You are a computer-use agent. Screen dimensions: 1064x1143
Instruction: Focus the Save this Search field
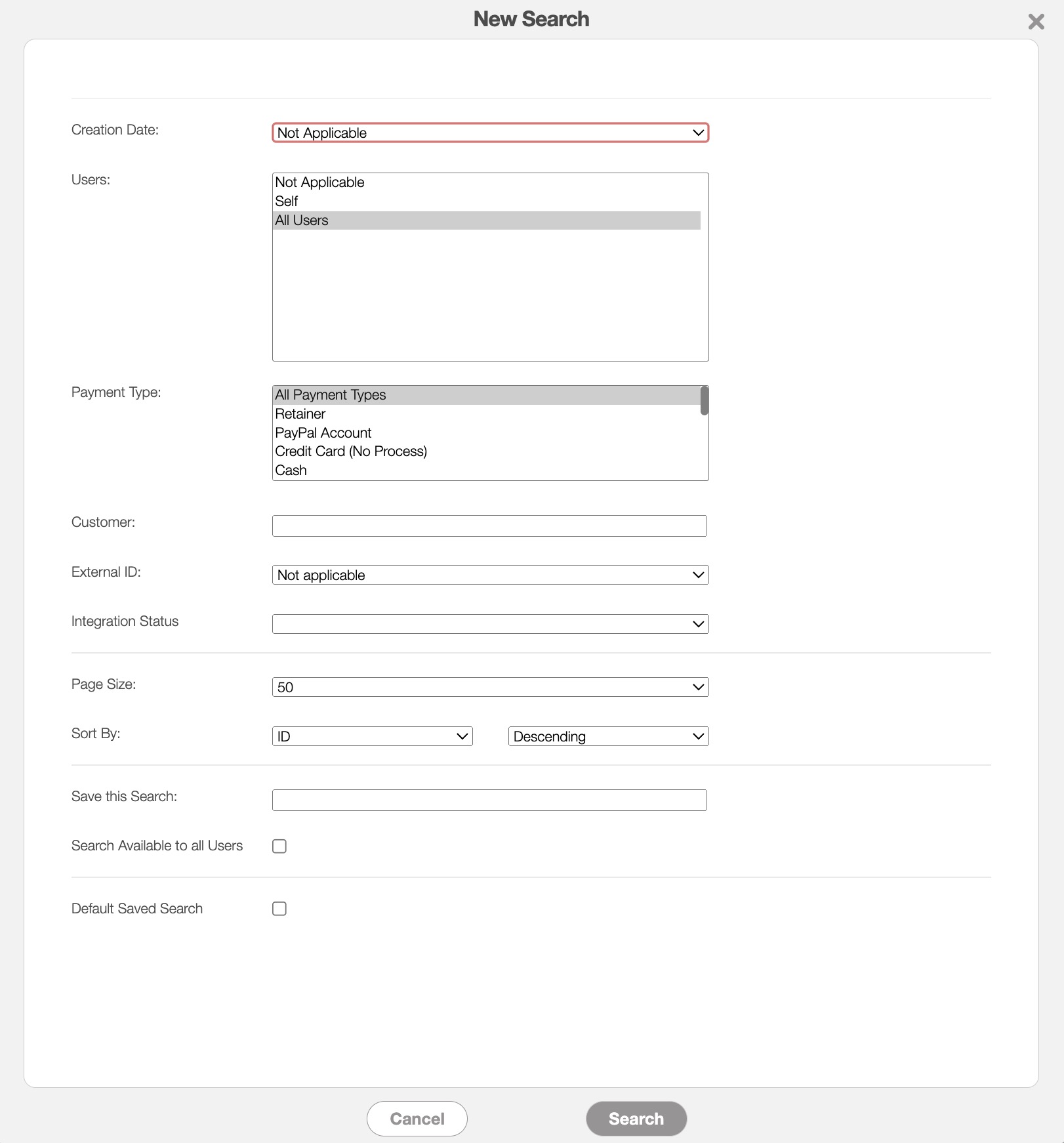pyautogui.click(x=489, y=800)
